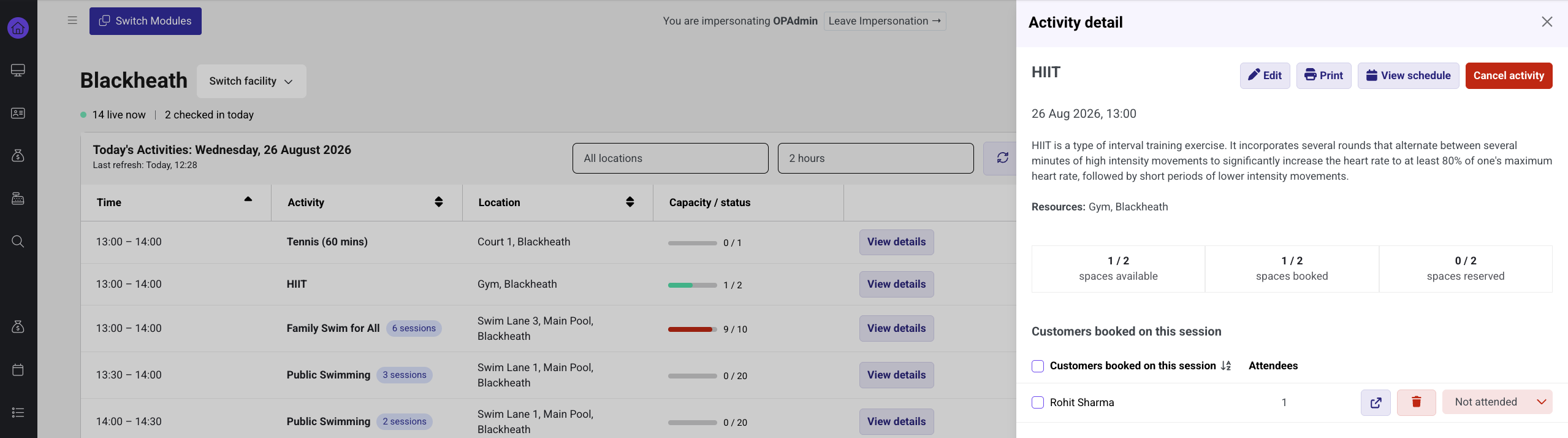Image resolution: width=1568 pixels, height=438 pixels.
Task: Click the Switch Modules button
Action: point(145,21)
